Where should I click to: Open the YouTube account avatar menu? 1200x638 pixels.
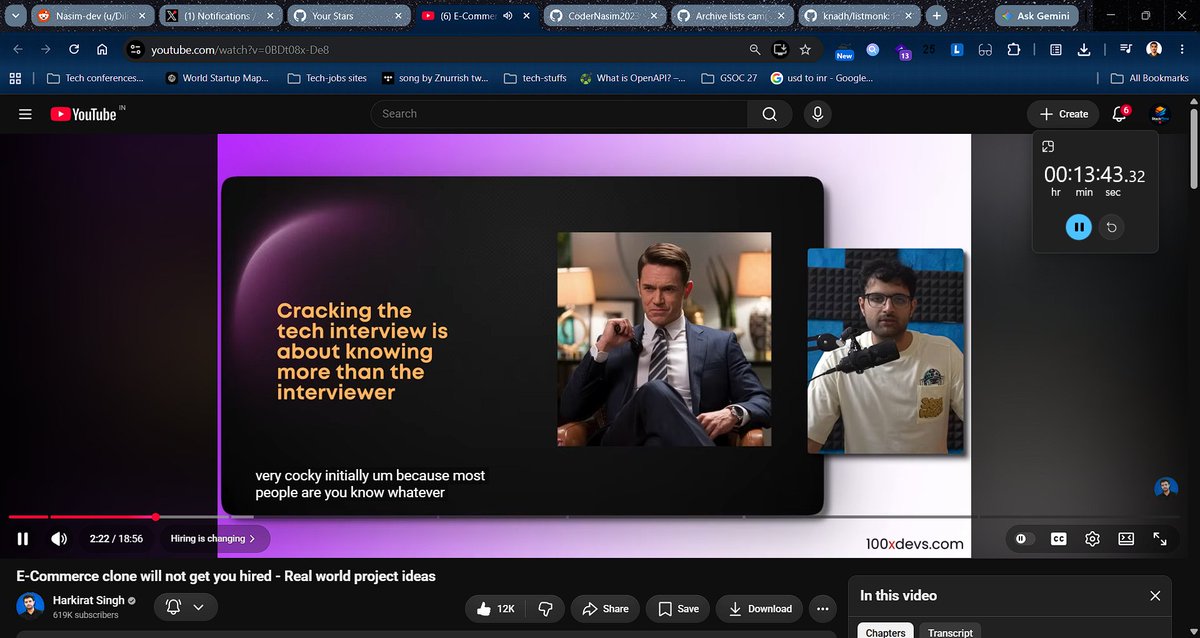tap(1160, 114)
